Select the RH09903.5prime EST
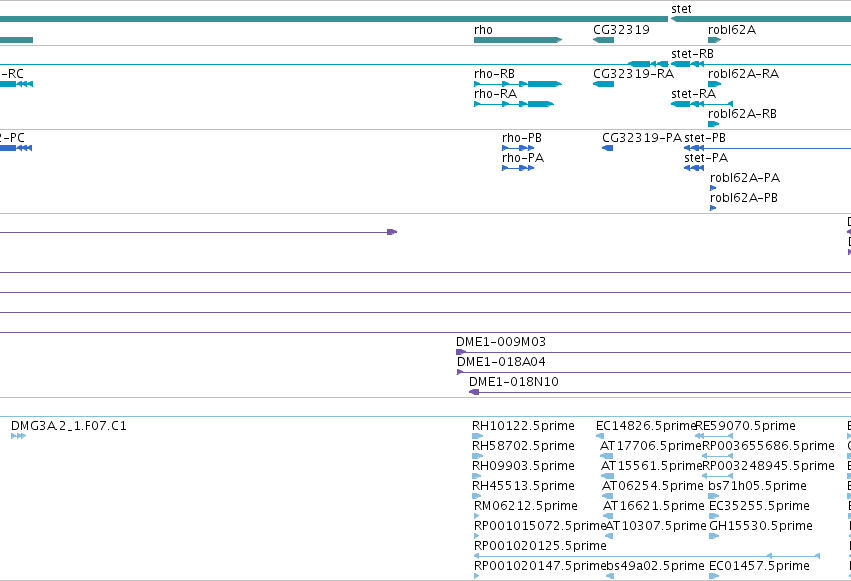This screenshot has height=581, width=851. (477, 476)
